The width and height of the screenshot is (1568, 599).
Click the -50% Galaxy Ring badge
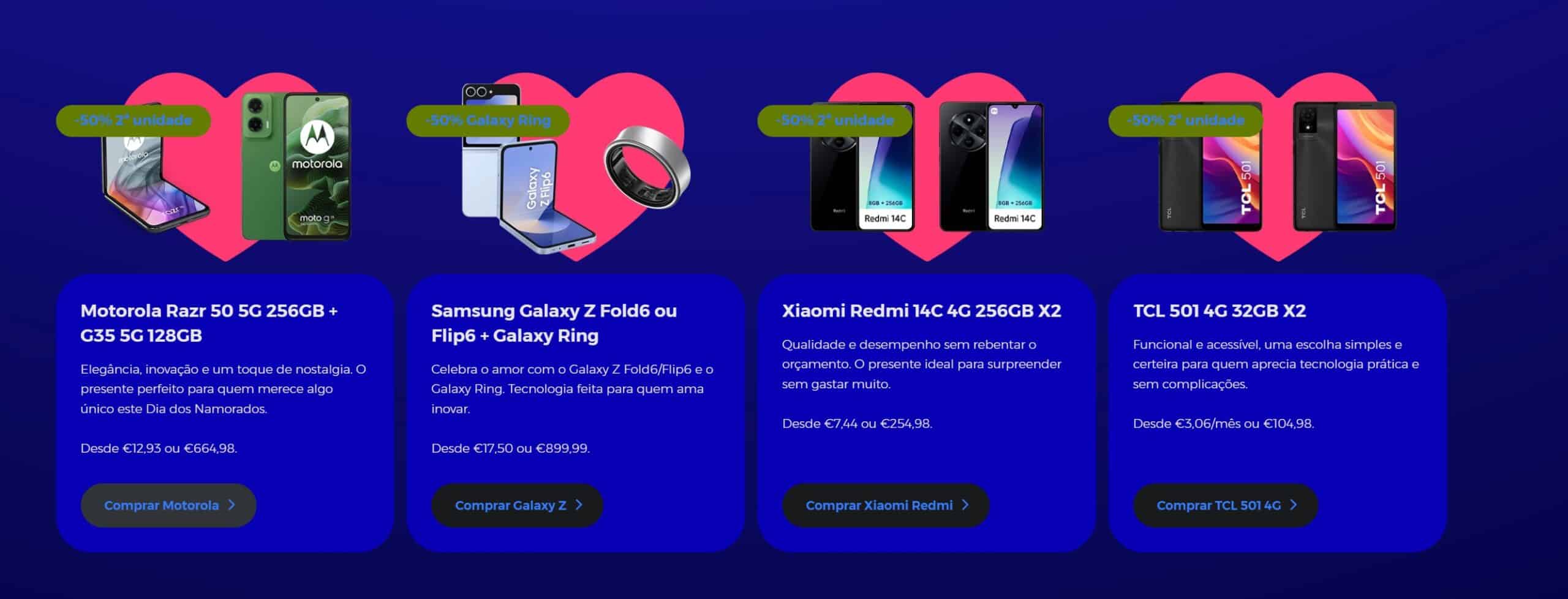[x=488, y=121]
